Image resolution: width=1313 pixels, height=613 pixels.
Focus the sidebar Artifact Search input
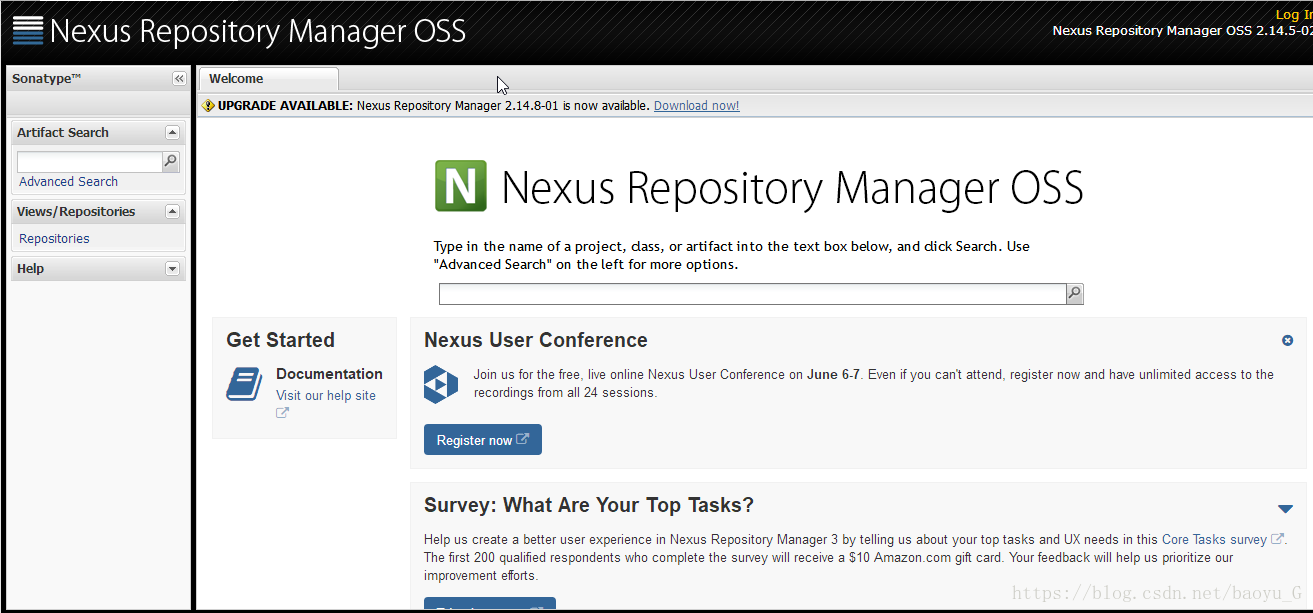89,161
